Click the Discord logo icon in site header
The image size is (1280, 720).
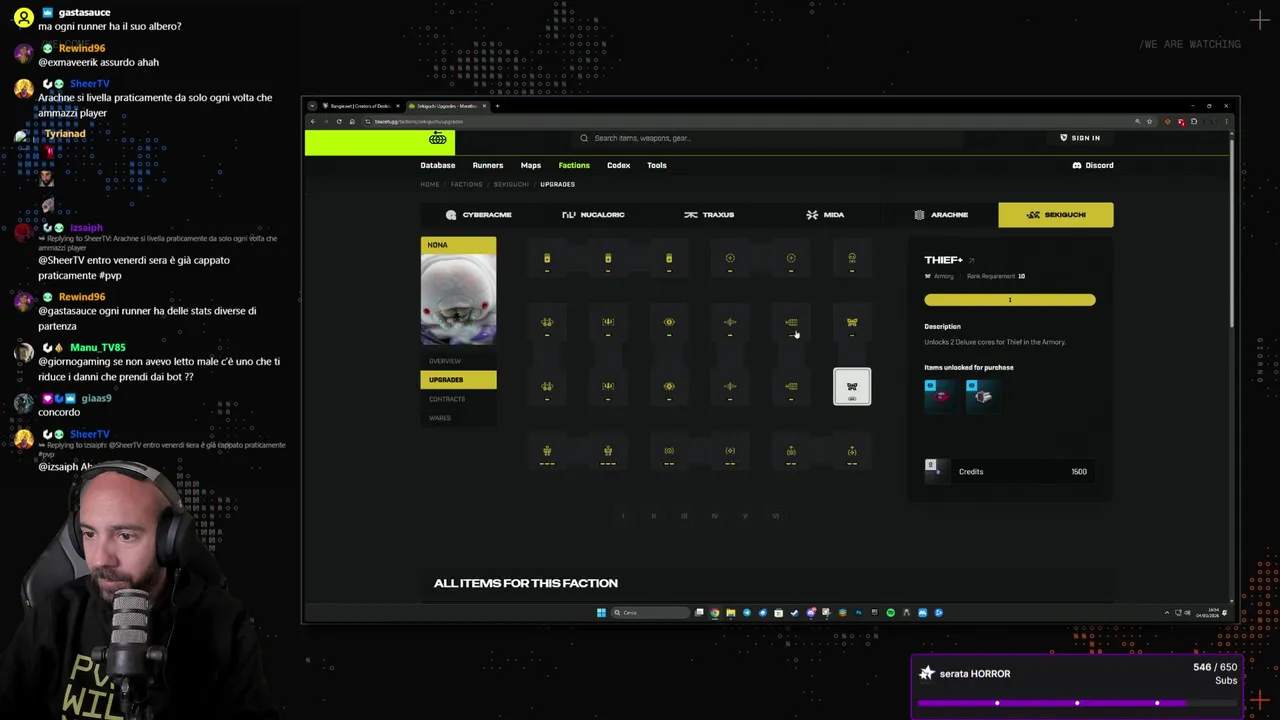tap(1077, 165)
